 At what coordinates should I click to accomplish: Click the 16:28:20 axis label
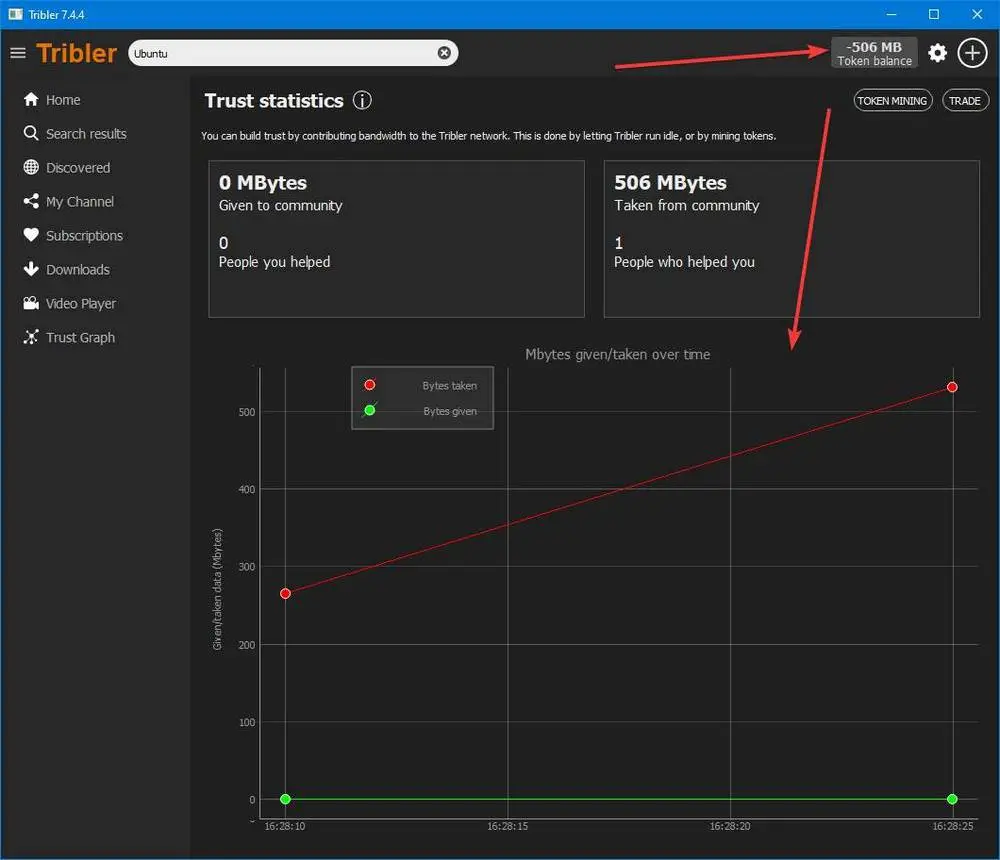pyautogui.click(x=730, y=826)
